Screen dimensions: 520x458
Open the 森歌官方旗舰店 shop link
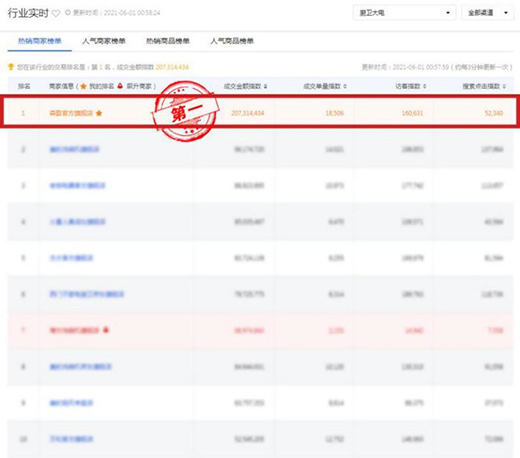(71, 113)
